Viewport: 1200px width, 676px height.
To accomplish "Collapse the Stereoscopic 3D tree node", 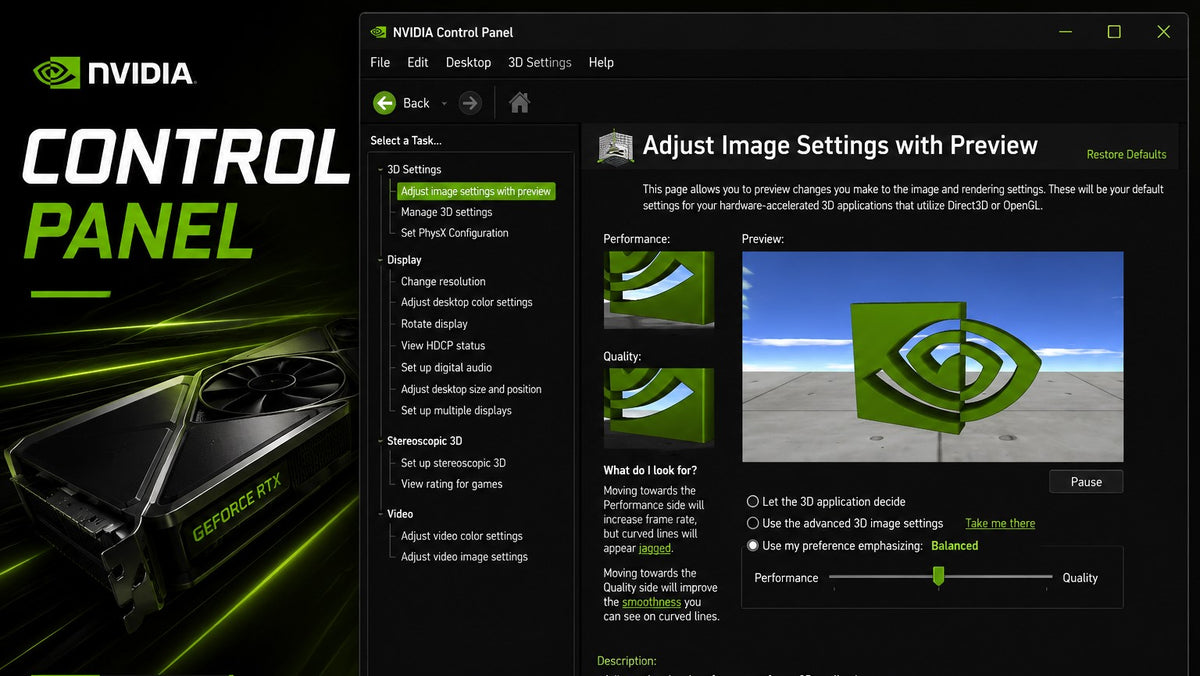I will [x=380, y=441].
